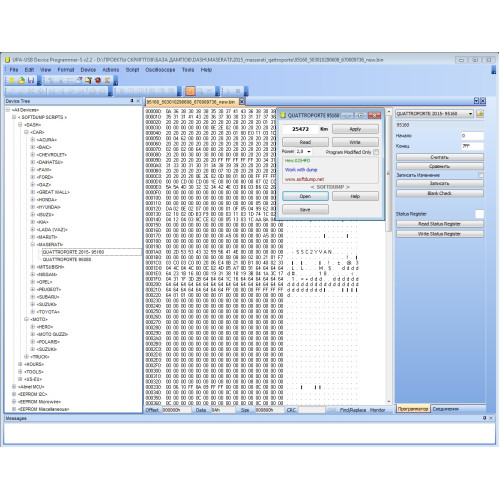Click the icon beside the QUATTROPORTE device dropdown
Screen dimensions: 500x500
(x=480, y=114)
